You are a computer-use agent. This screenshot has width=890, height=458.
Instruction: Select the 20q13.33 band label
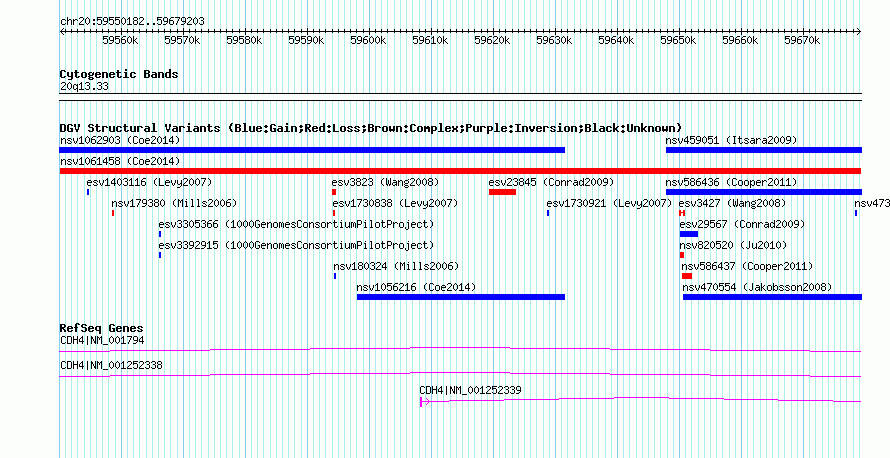point(84,87)
